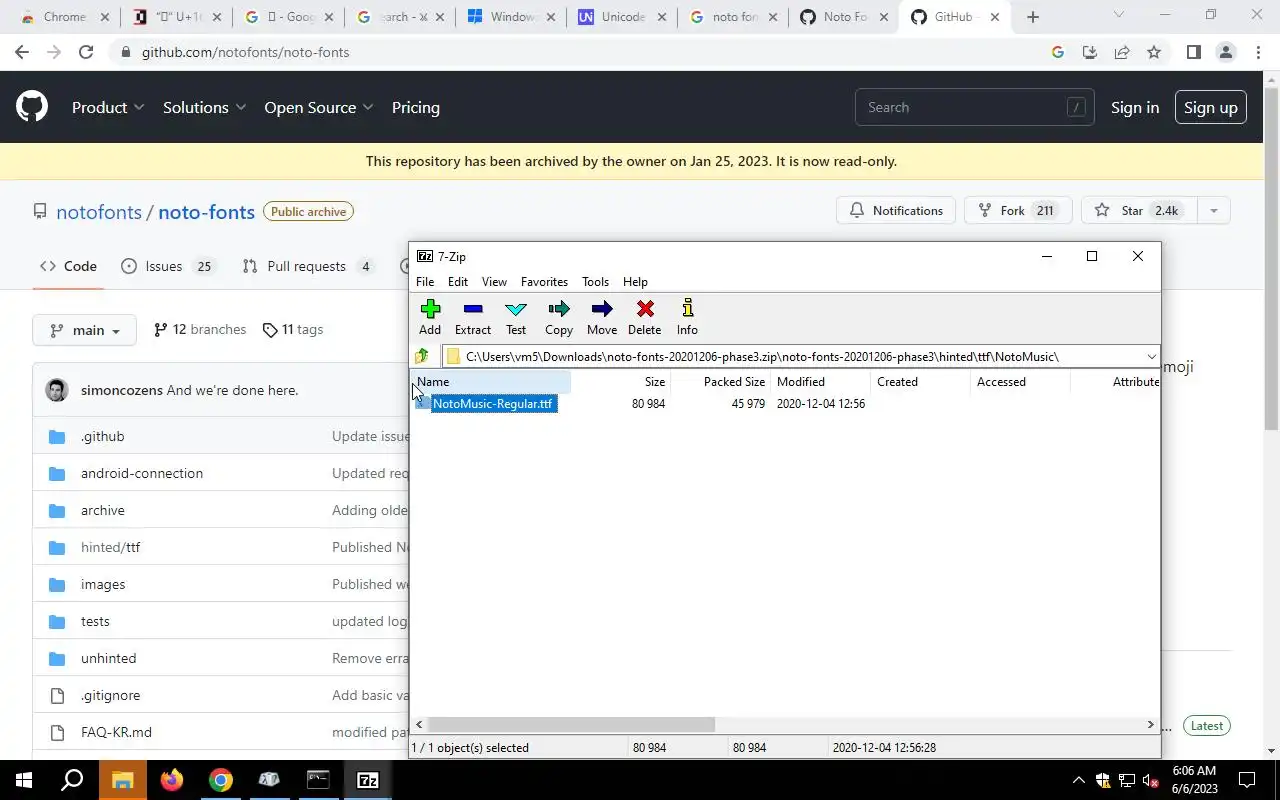Image resolution: width=1280 pixels, height=800 pixels.
Task: Open the Help menu in 7-Zip
Action: (x=635, y=282)
